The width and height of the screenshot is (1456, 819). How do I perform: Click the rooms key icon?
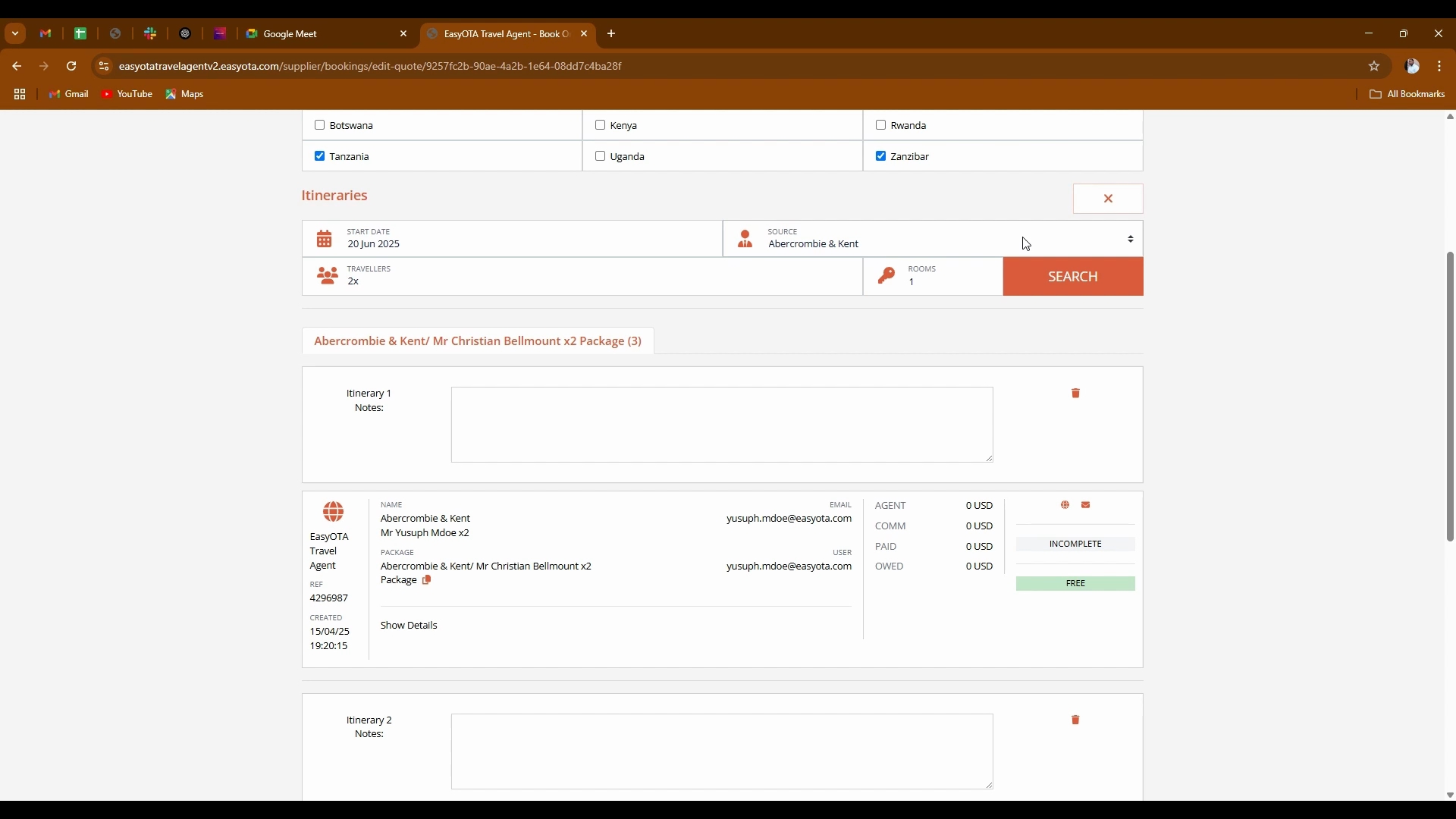[x=886, y=275]
